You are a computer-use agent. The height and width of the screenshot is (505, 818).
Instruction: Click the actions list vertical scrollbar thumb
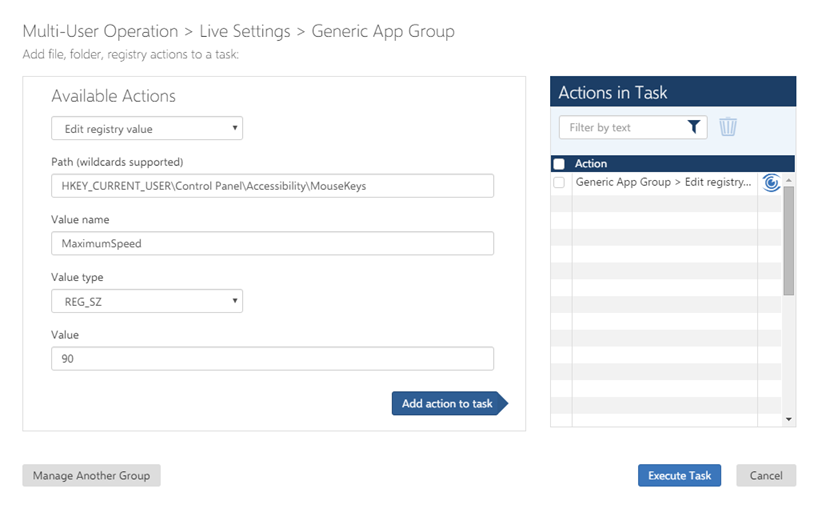tap(789, 240)
